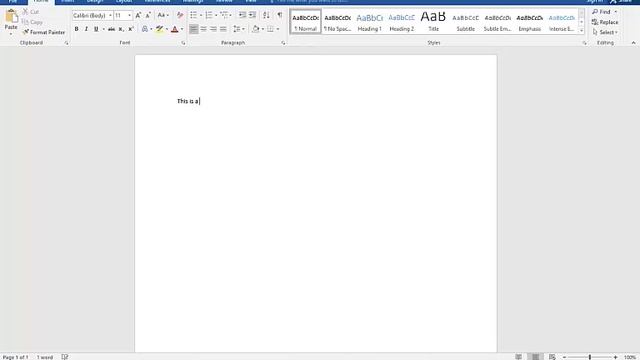
Task: Toggle strikethrough on the text
Action: pyautogui.click(x=111, y=29)
